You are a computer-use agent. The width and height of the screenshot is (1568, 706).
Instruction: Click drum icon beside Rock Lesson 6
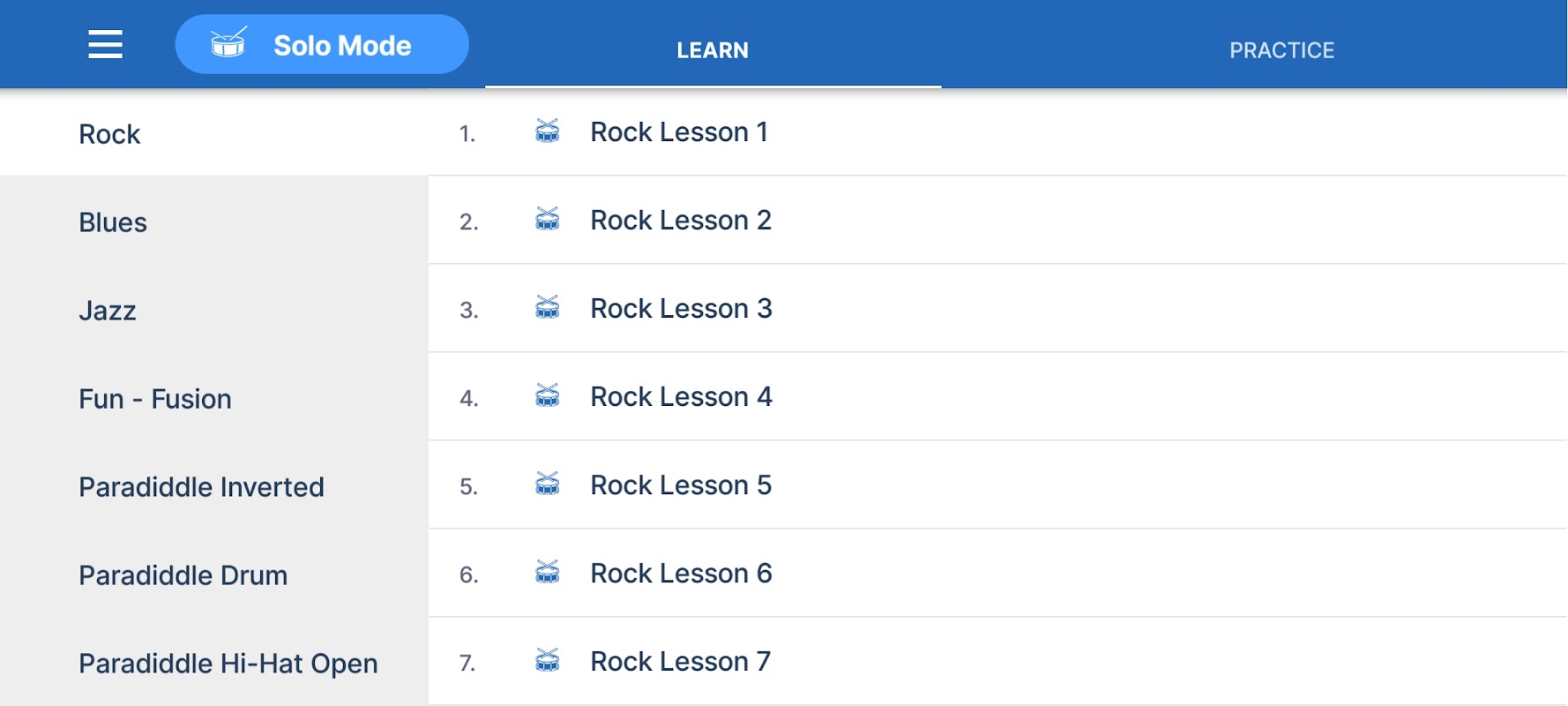[x=548, y=573]
